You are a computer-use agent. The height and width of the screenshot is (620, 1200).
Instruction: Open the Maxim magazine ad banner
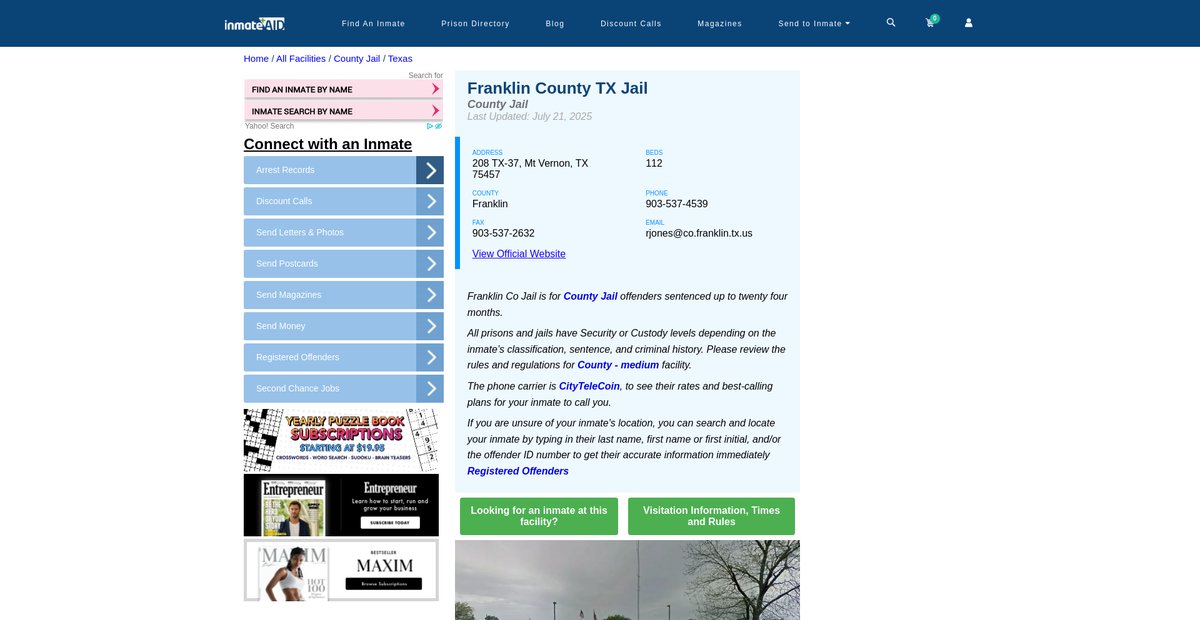click(x=341, y=570)
